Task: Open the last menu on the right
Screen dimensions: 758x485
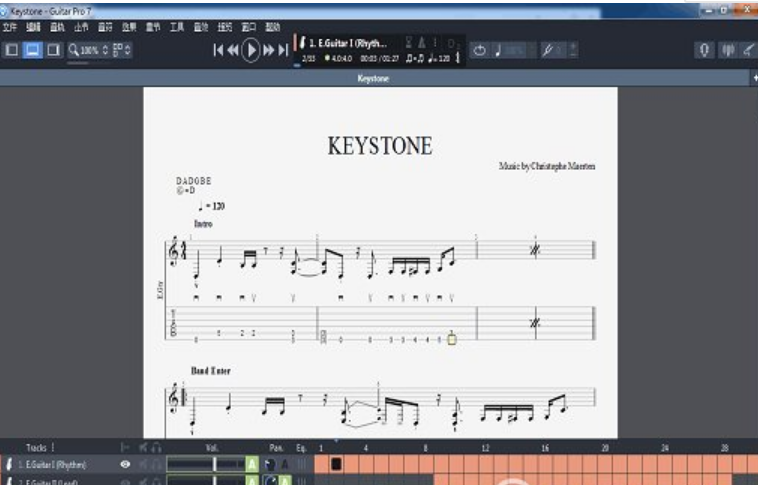Action: (273, 27)
